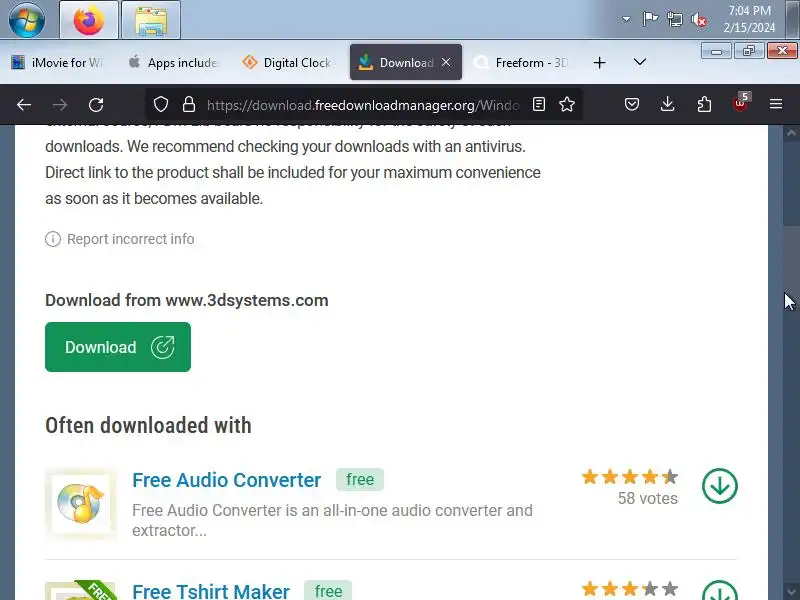Click the forward navigation arrow

point(60,105)
